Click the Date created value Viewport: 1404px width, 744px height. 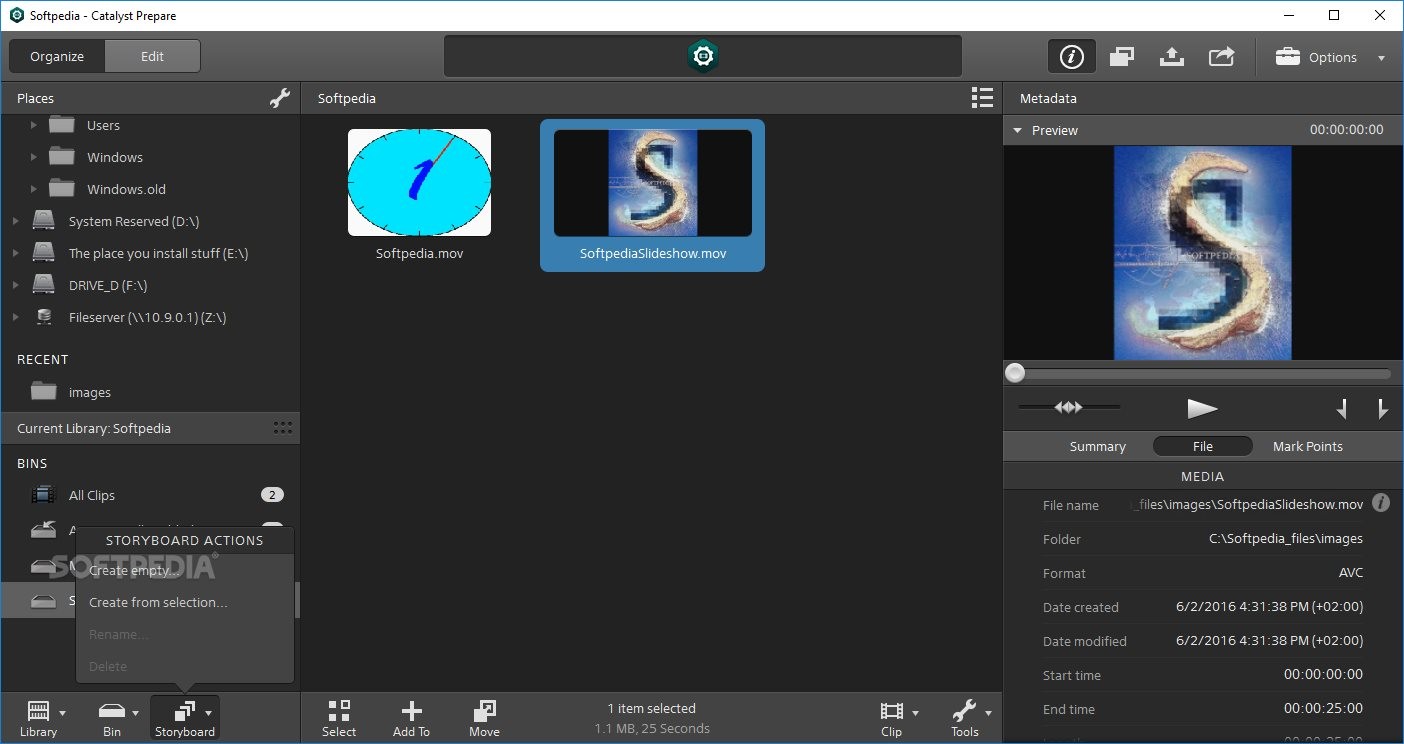[1270, 607]
